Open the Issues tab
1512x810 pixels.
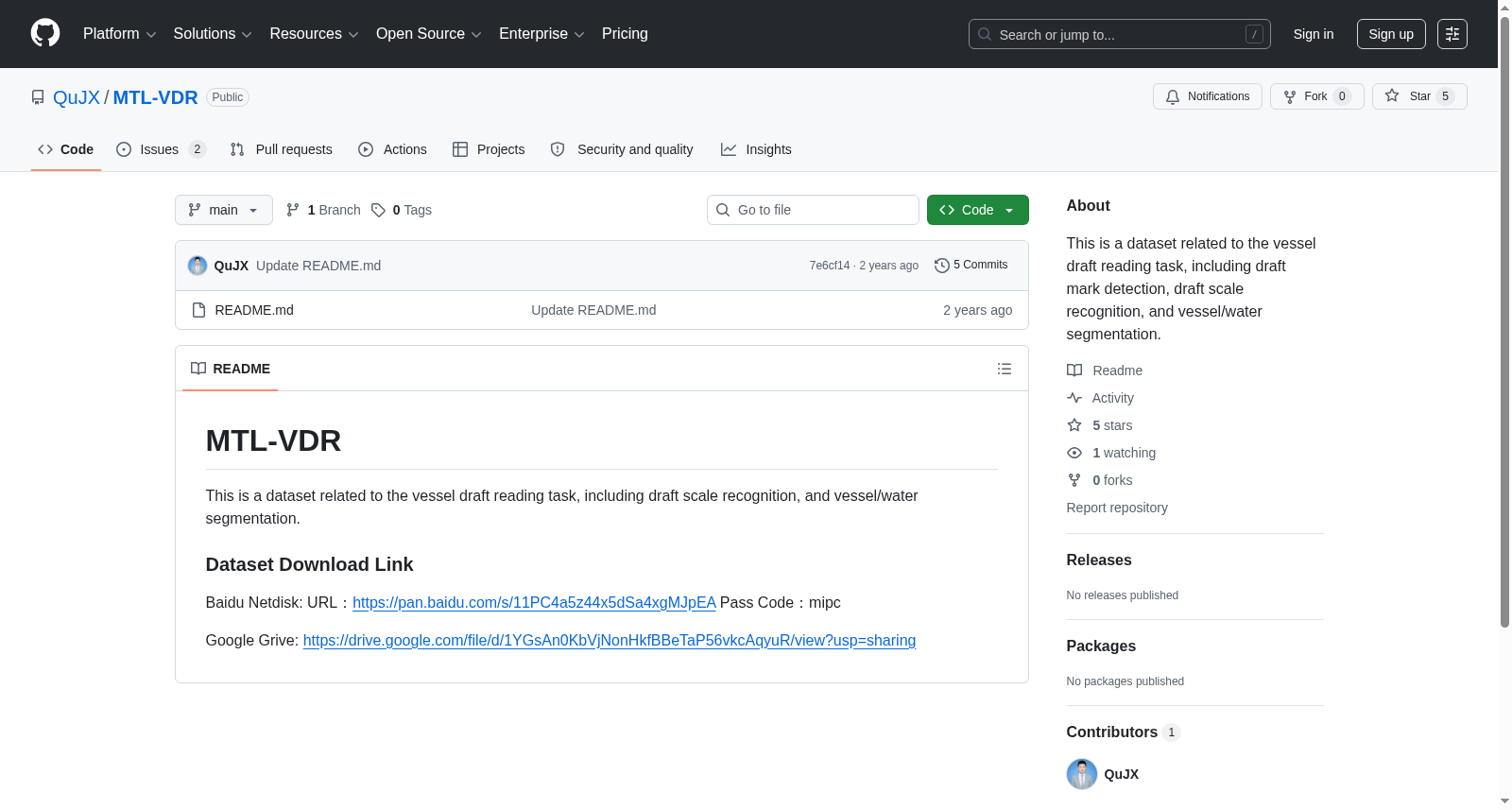coord(161,149)
